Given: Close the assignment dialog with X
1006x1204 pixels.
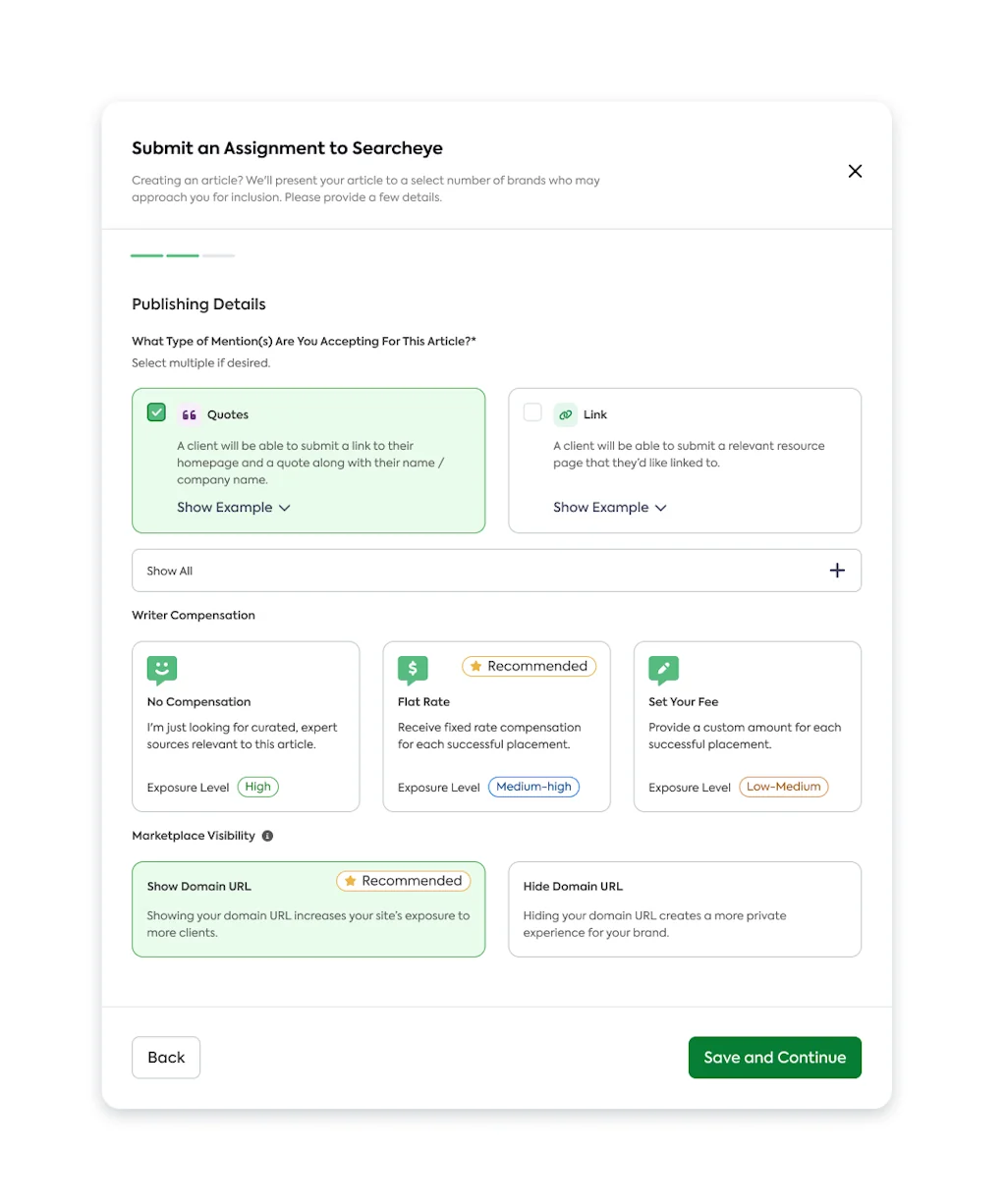Looking at the screenshot, I should 855,171.
